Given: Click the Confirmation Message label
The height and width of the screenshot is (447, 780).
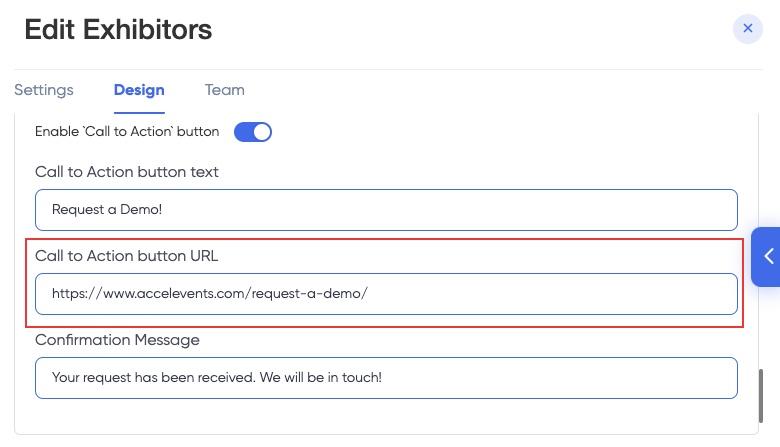Looking at the screenshot, I should pyautogui.click(x=117, y=340).
